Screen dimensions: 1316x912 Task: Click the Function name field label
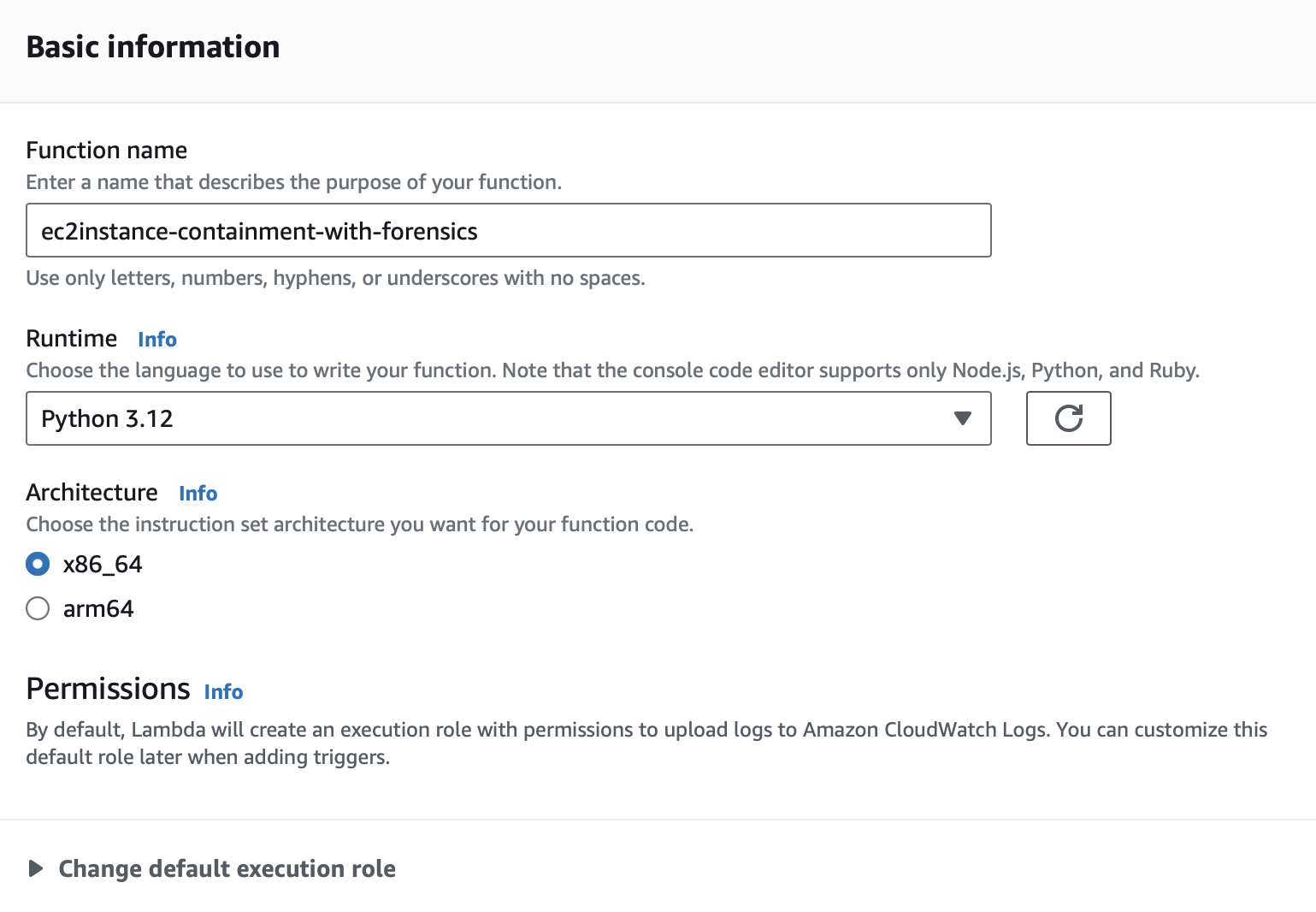pyautogui.click(x=107, y=151)
